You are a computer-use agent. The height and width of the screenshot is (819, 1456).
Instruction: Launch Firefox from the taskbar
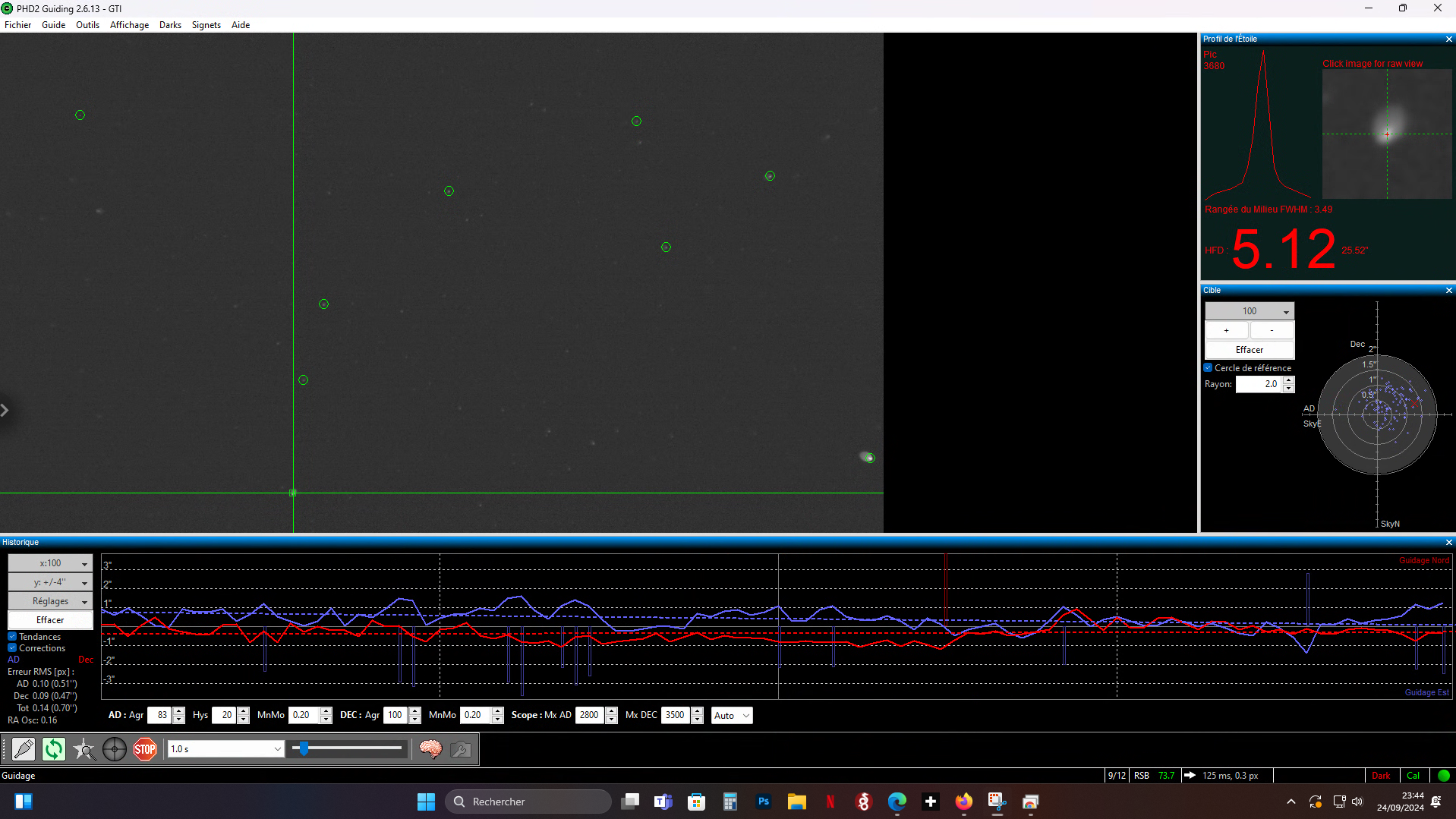tap(964, 802)
